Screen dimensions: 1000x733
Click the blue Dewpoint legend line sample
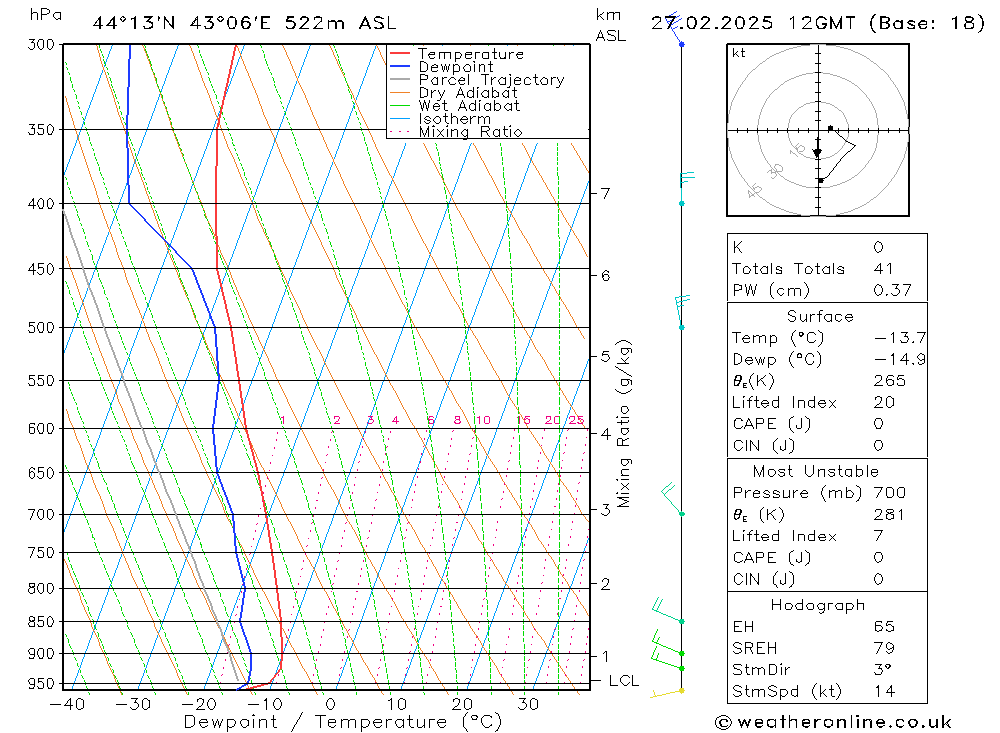coord(399,66)
